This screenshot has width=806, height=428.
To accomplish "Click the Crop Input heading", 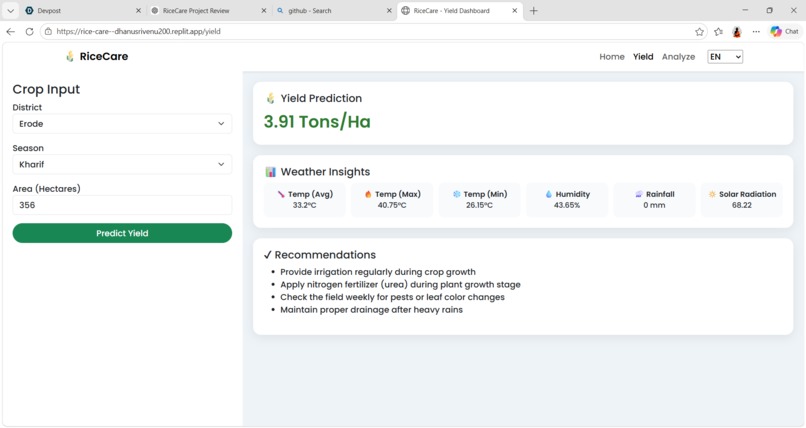I will [x=46, y=89].
